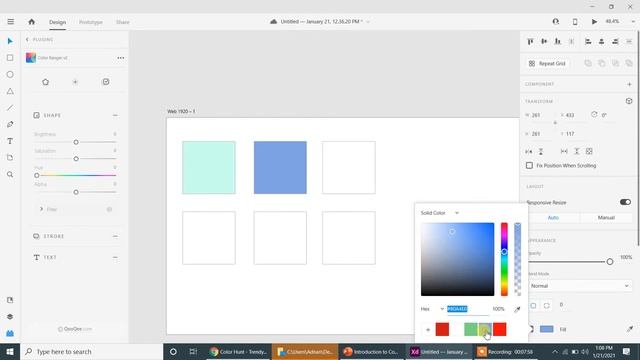Open mobile device preview
The width and height of the screenshot is (640, 360).
click(x=575, y=22)
